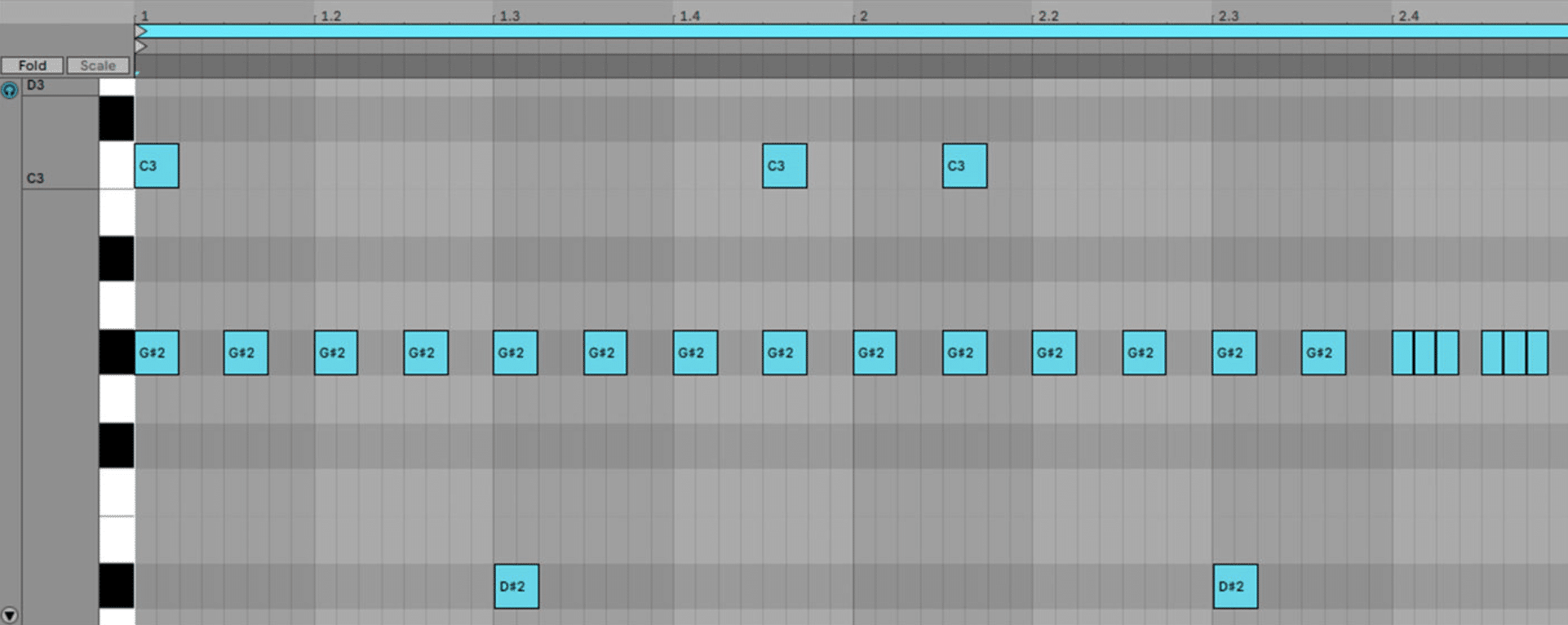This screenshot has width=1568, height=625.
Task: Select the G#2 note at beat 1.3
Action: click(x=516, y=352)
